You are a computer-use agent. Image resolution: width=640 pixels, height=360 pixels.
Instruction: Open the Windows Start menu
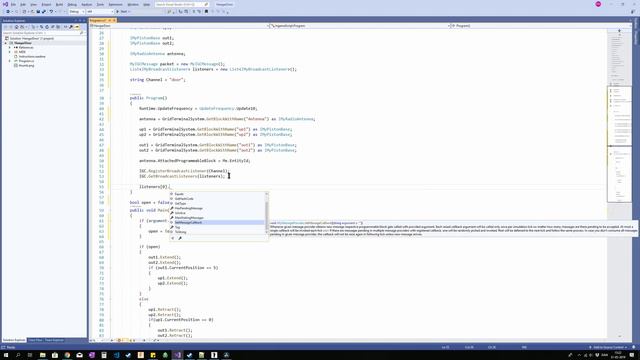pyautogui.click(x=6, y=355)
